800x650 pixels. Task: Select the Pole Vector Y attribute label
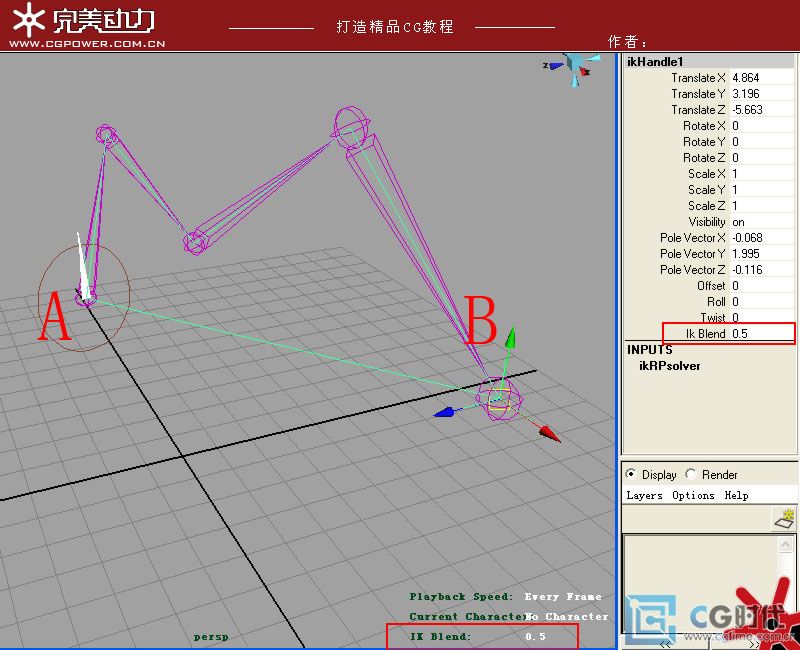pyautogui.click(x=692, y=254)
